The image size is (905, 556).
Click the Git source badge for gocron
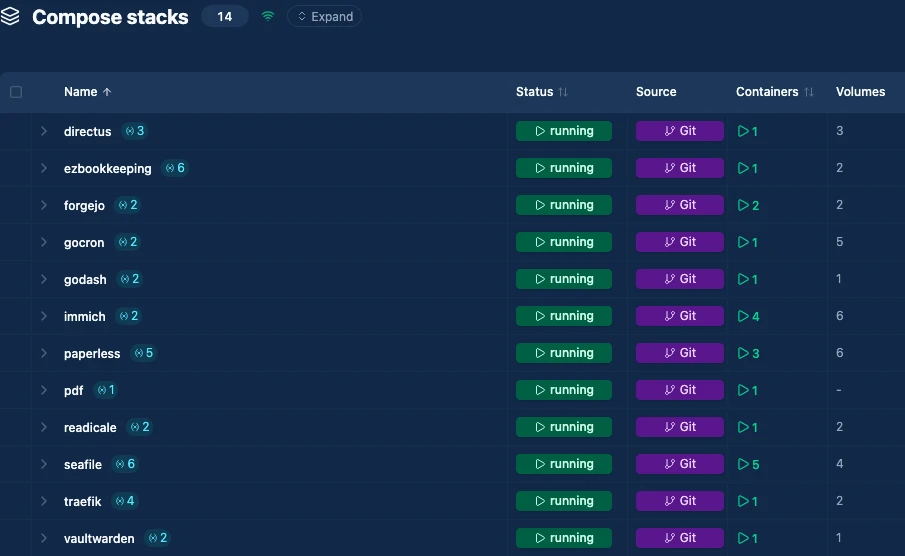tap(679, 242)
